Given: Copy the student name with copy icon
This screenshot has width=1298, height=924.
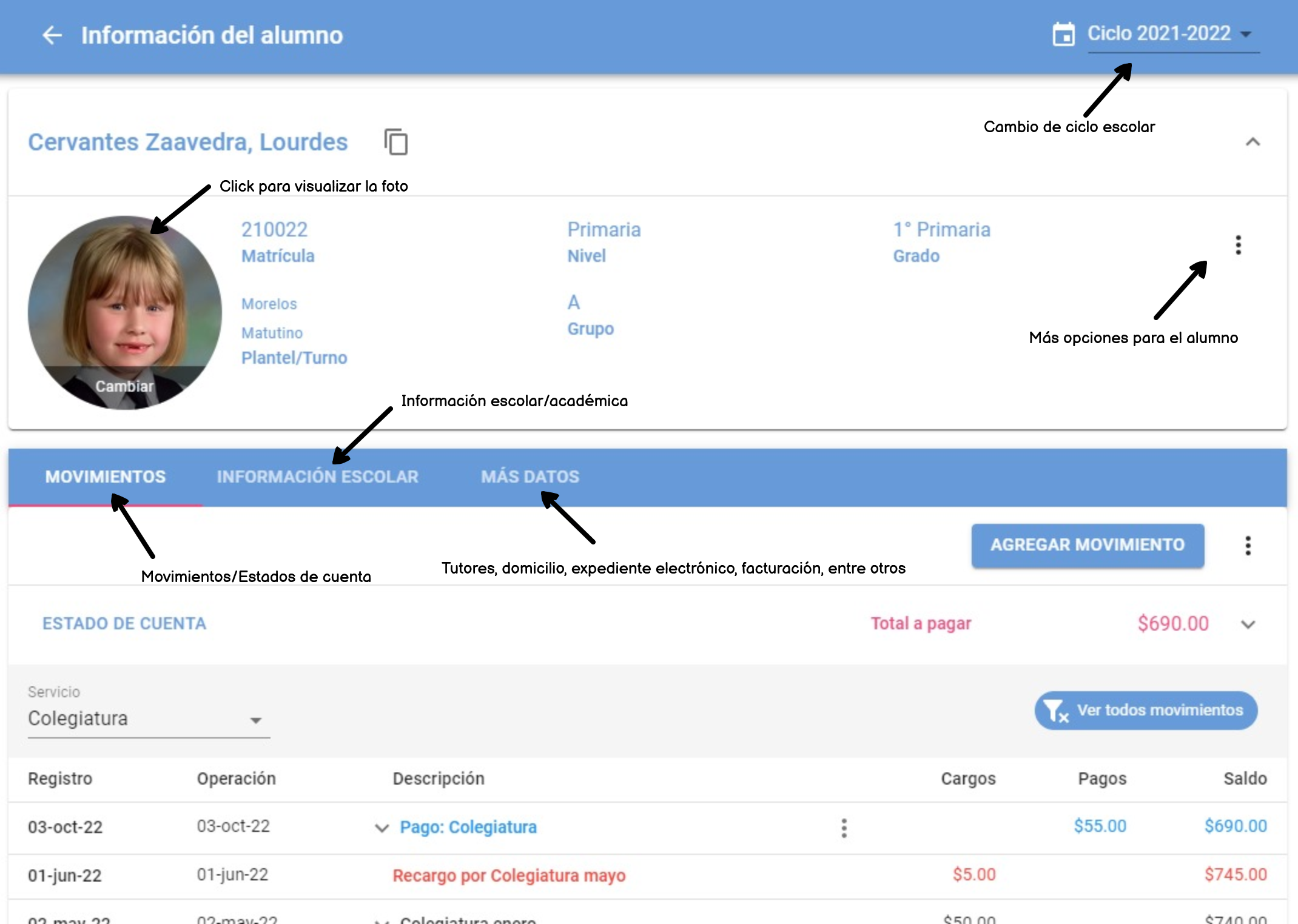Looking at the screenshot, I should (x=396, y=142).
